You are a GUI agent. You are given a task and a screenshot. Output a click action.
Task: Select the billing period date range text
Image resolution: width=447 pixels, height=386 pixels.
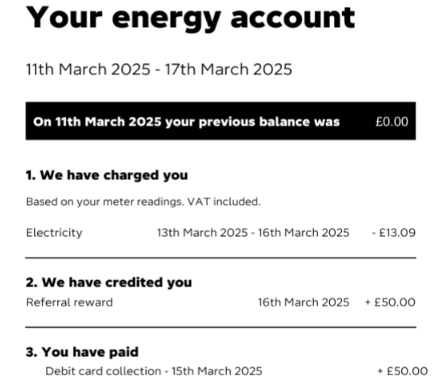[x=159, y=69]
